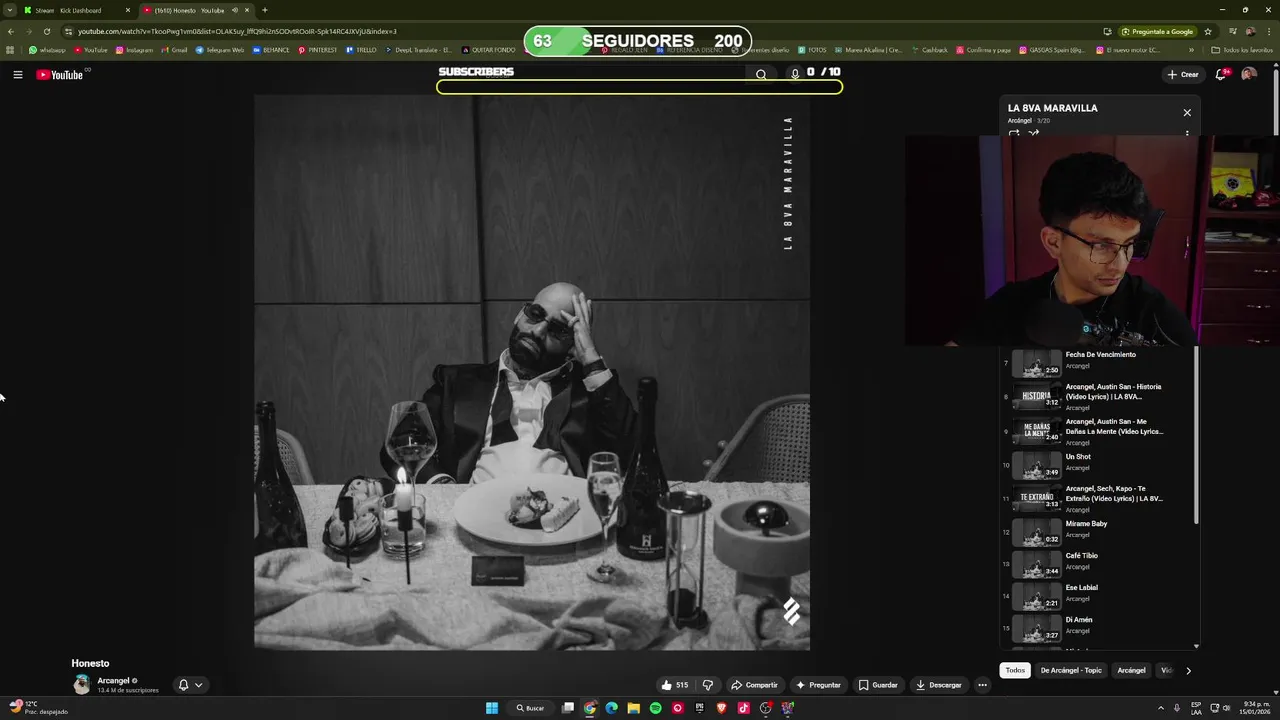Mute the YouTube tab audio icon
This screenshot has width=1280, height=720.
[235, 10]
